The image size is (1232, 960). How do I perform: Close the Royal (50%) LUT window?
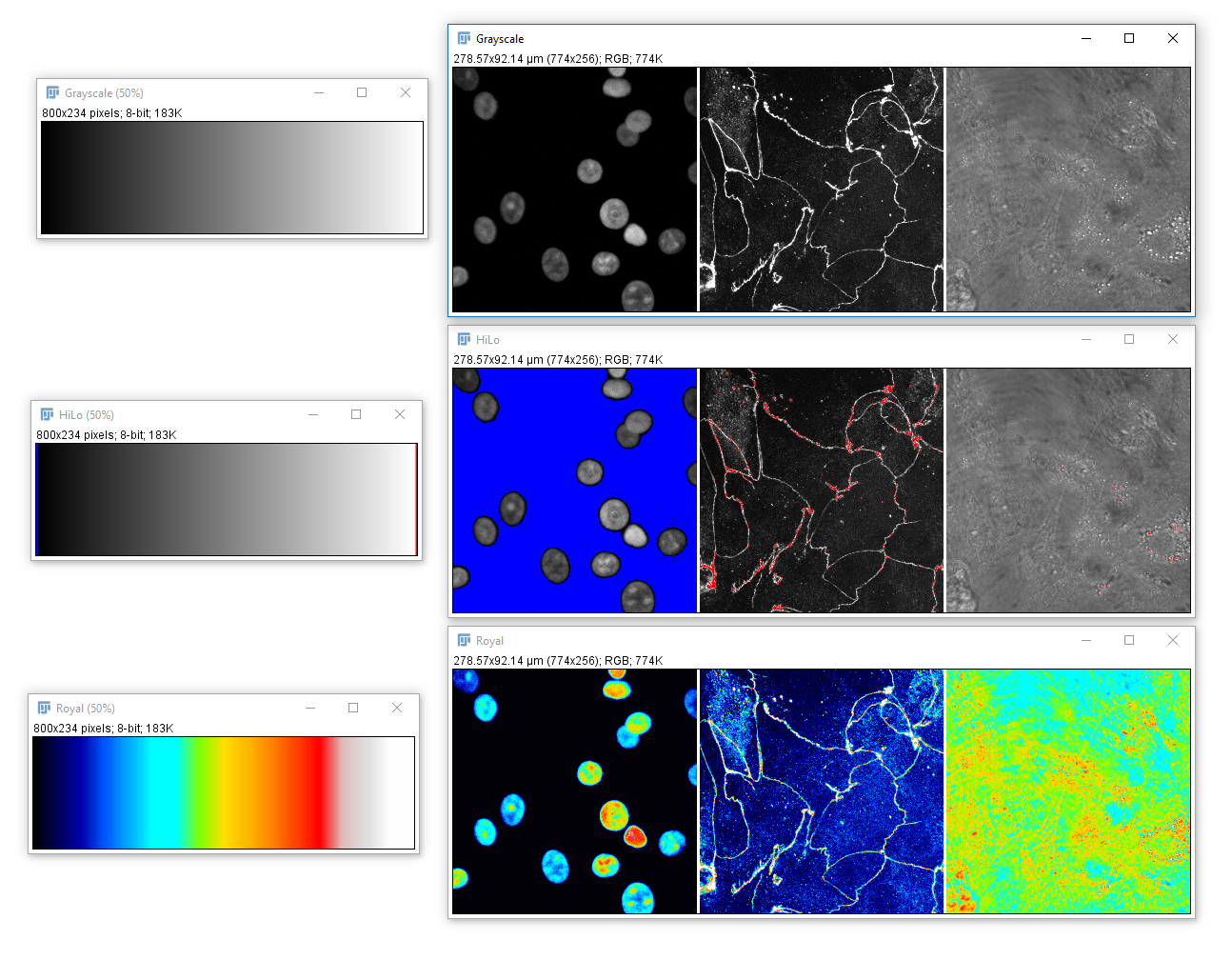[397, 709]
